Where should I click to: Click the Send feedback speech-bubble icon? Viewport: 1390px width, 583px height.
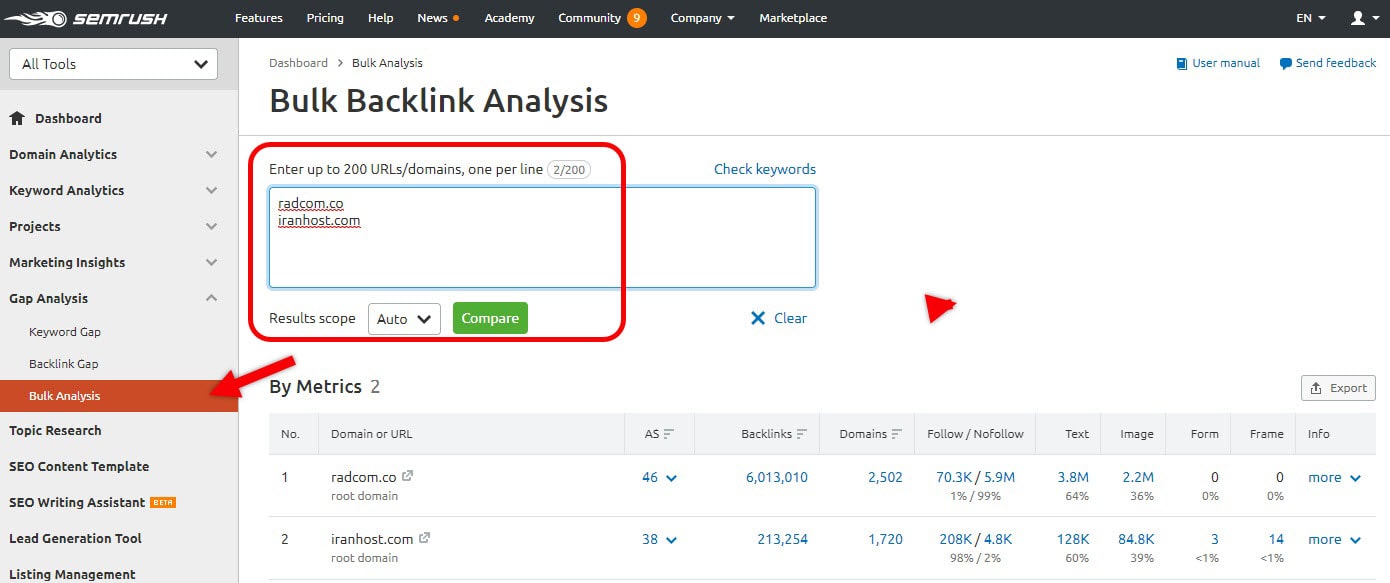tap(1285, 62)
